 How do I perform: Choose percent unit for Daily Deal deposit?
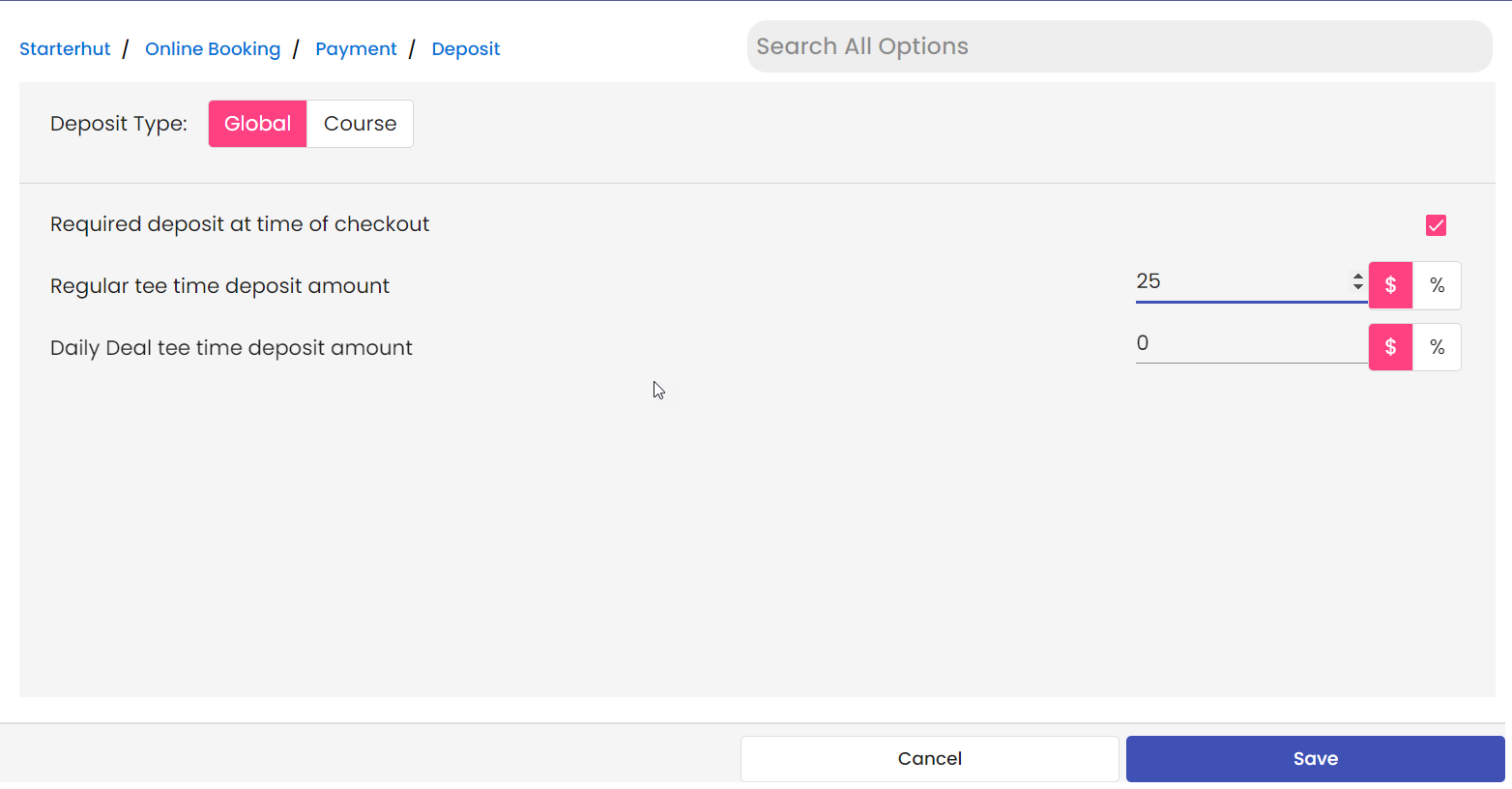click(x=1438, y=347)
